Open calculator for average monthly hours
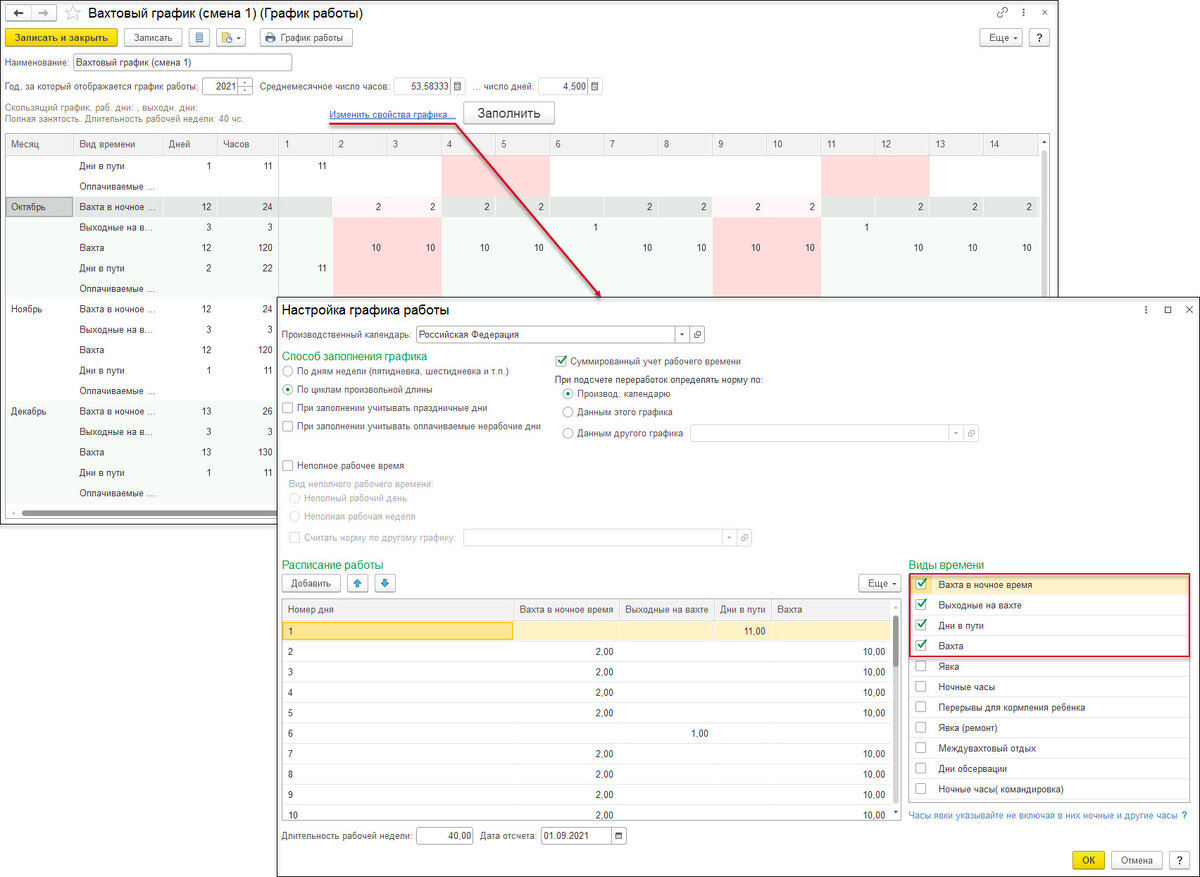The height and width of the screenshot is (877, 1200). tap(458, 86)
